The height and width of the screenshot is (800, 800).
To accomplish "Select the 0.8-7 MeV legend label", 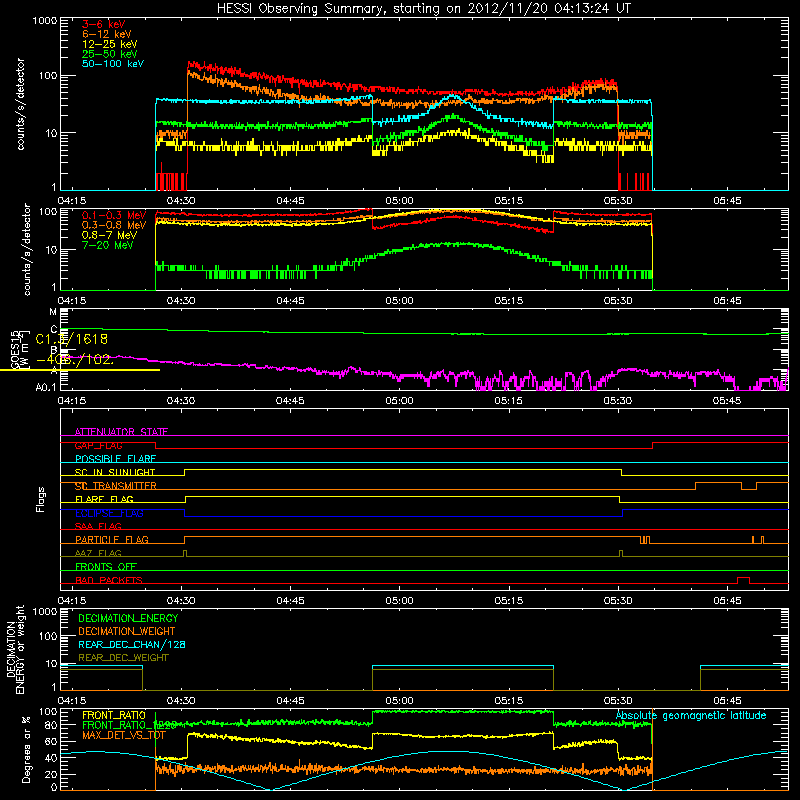I will pyautogui.click(x=109, y=235).
